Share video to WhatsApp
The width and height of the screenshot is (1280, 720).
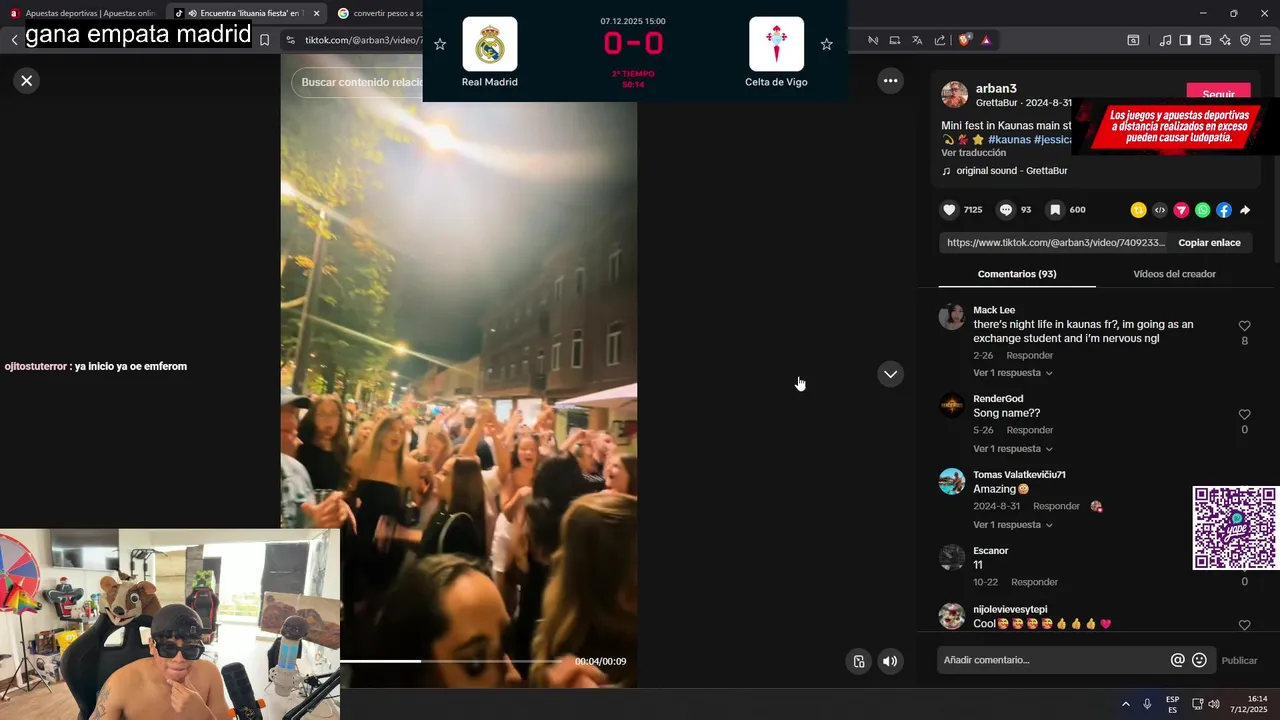(1203, 210)
